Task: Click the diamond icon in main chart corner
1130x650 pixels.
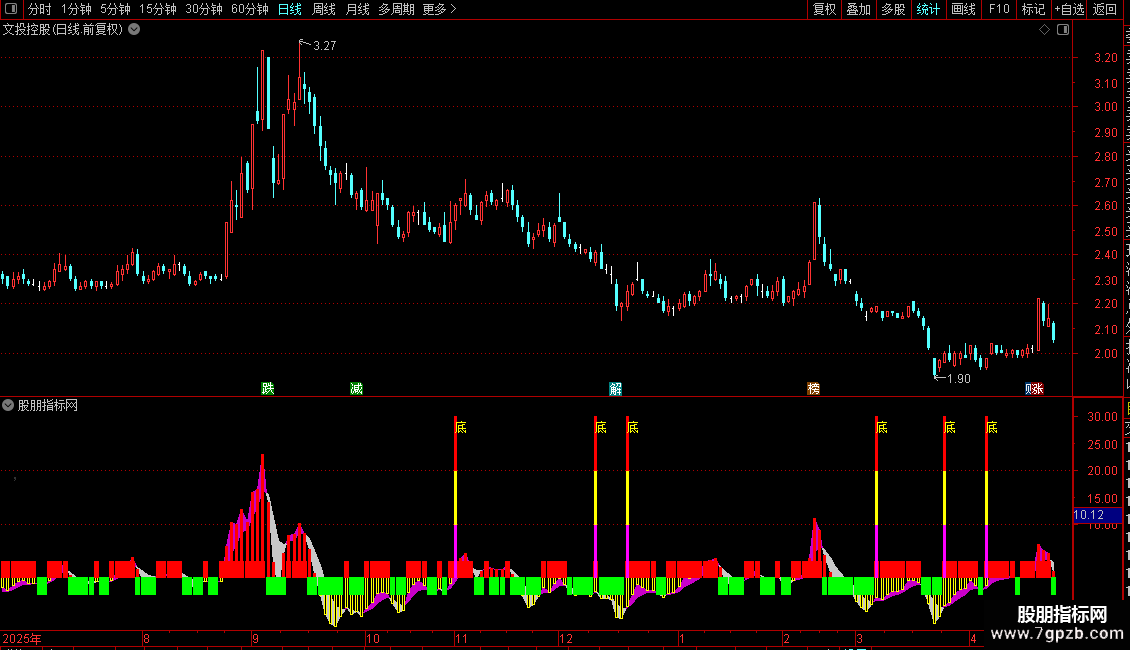Action: 1044,30
